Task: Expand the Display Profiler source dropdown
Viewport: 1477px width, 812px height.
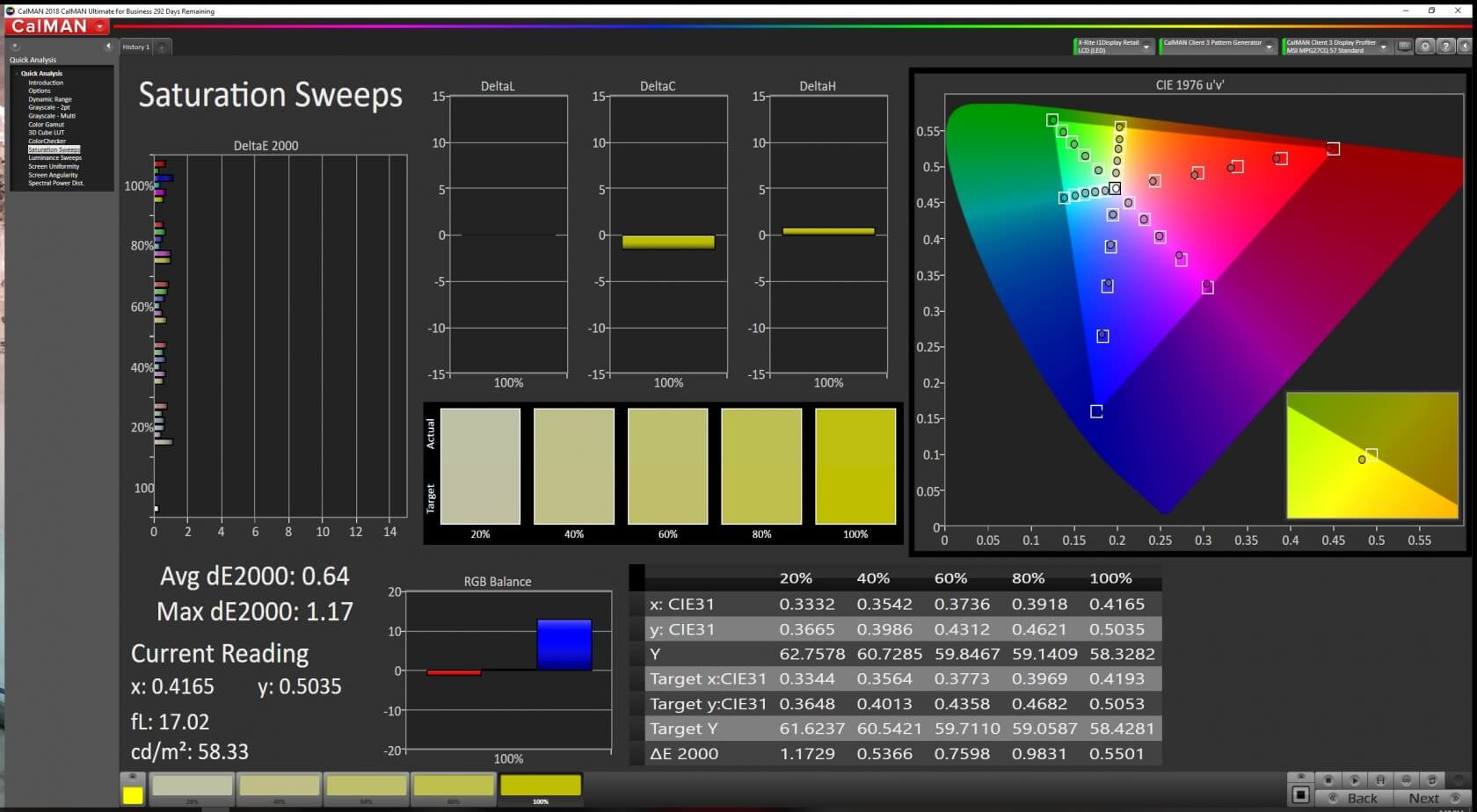Action: point(1383,47)
